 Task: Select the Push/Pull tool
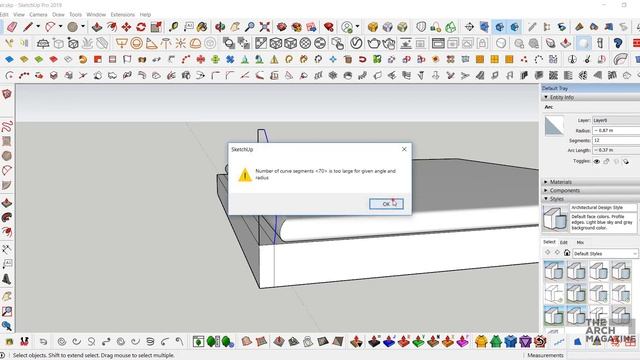[97, 27]
